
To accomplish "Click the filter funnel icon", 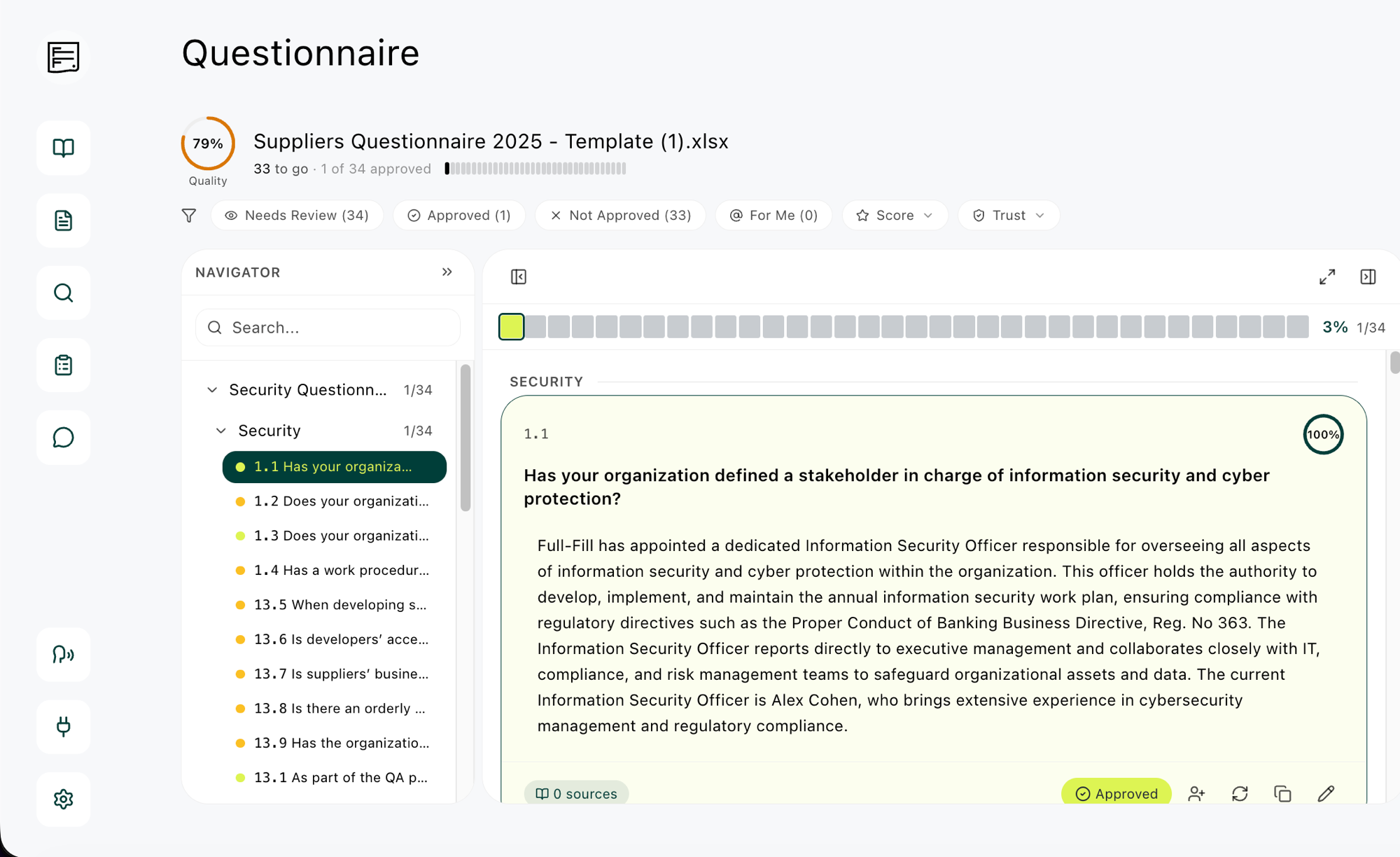I will tap(189, 216).
